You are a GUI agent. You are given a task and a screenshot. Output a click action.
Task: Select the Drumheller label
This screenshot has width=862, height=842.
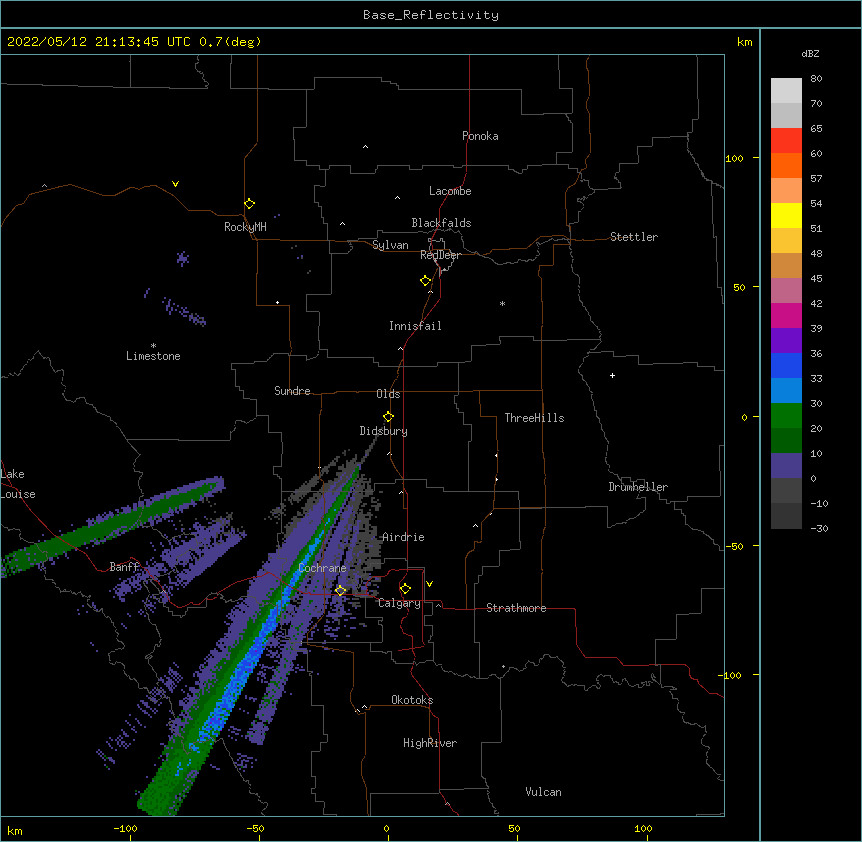pyautogui.click(x=638, y=487)
